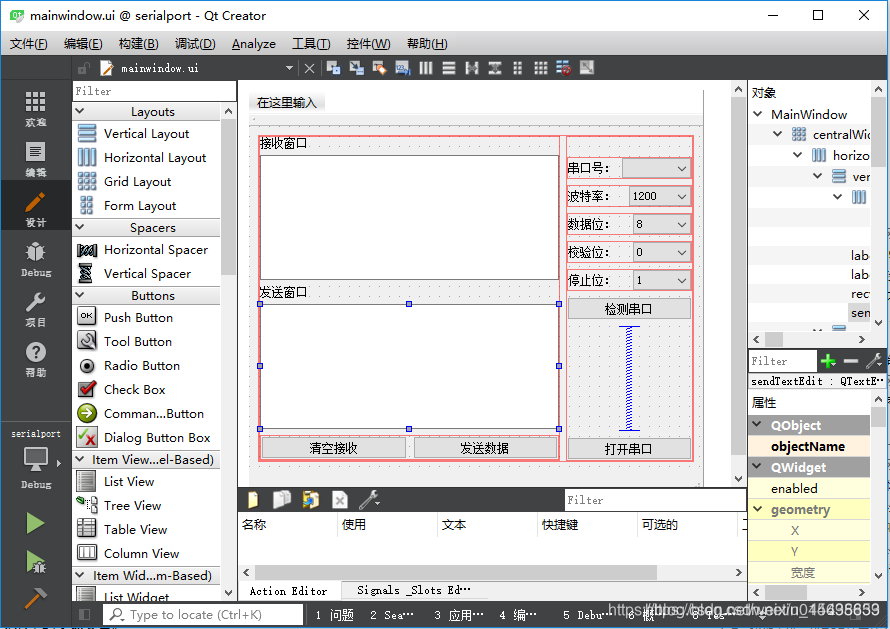Open 1 问题 output pane
This screenshot has width=890, height=629.
334,615
